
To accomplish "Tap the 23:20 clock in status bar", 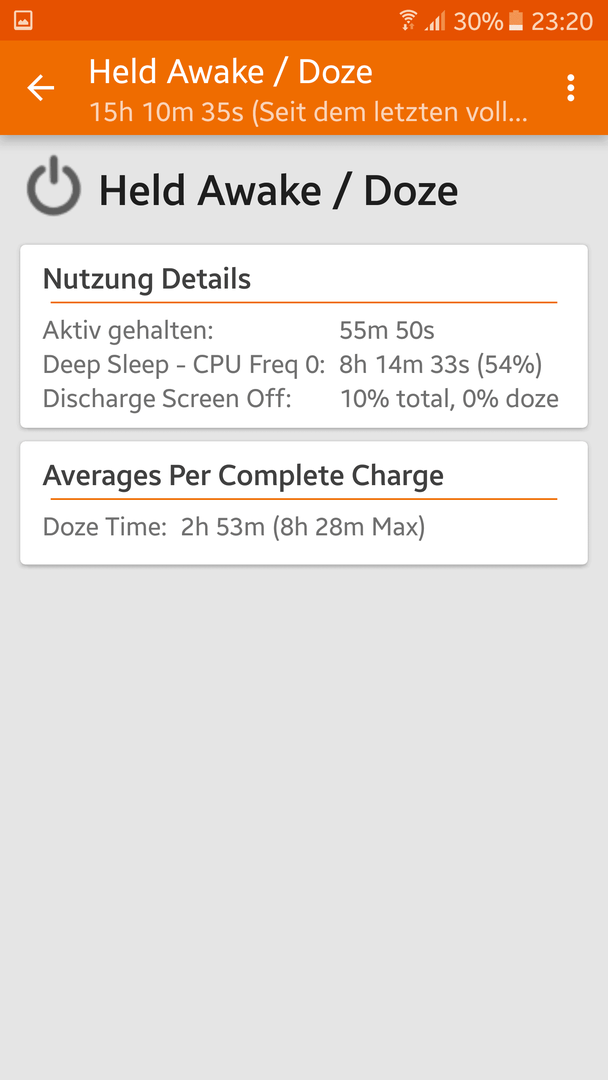I will click(x=562, y=21).
